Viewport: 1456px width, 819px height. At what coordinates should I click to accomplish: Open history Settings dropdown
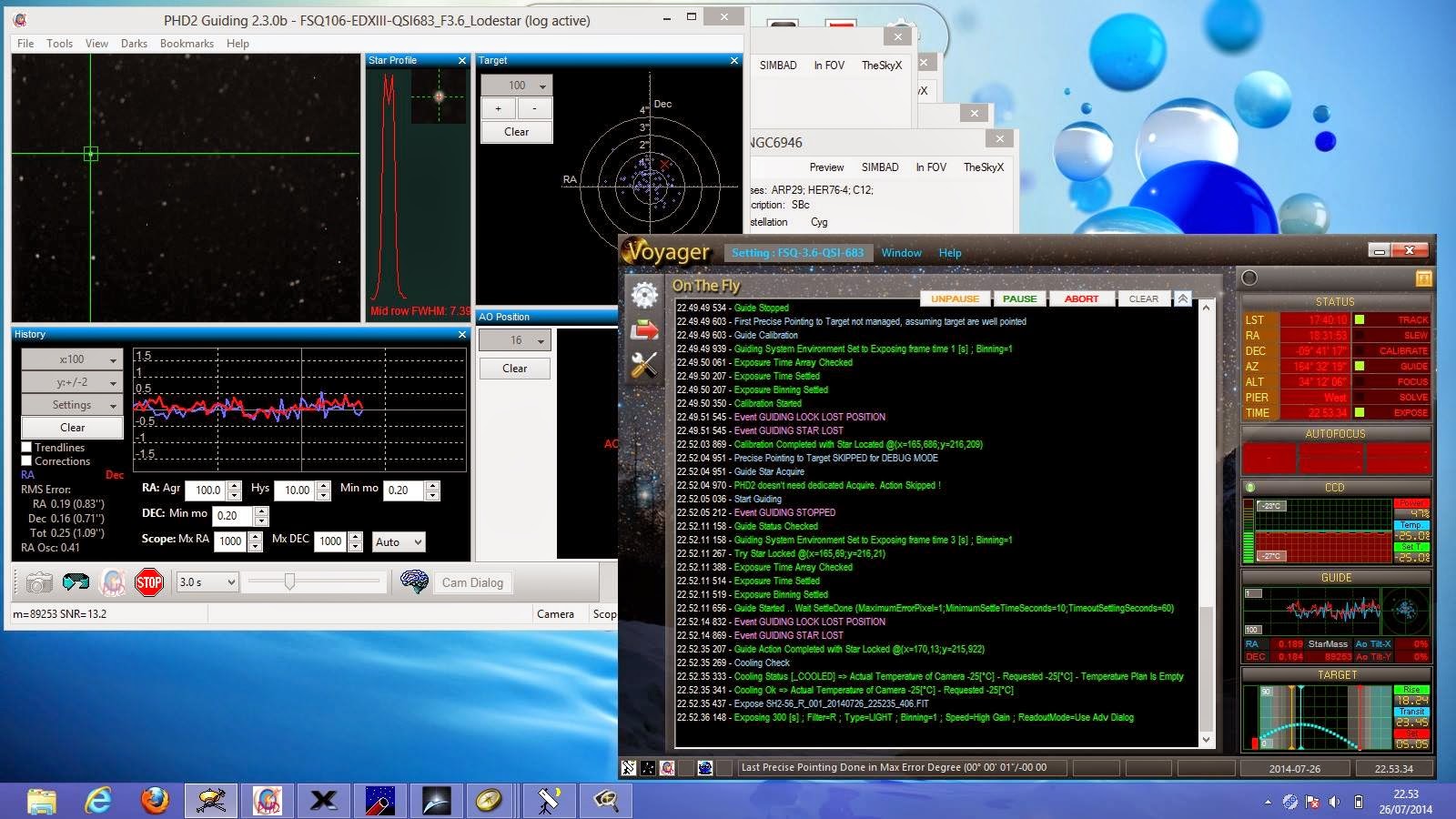click(72, 405)
